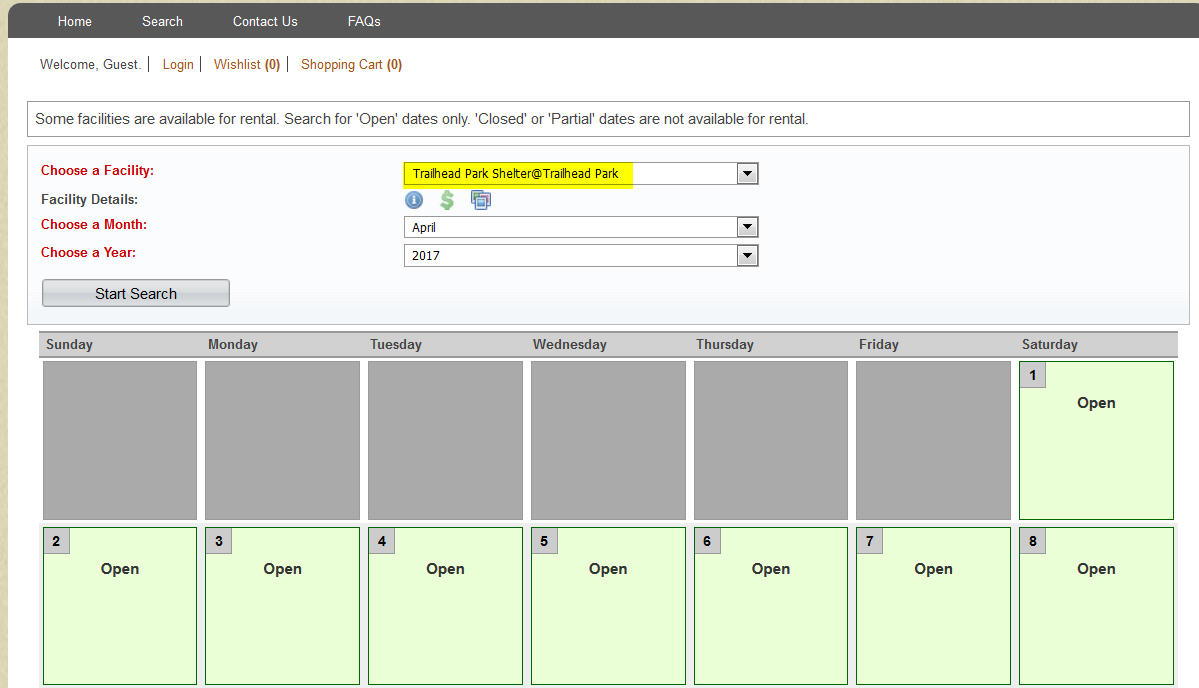
Task: Click the 'Choose a Facility:' label
Action: 97,170
